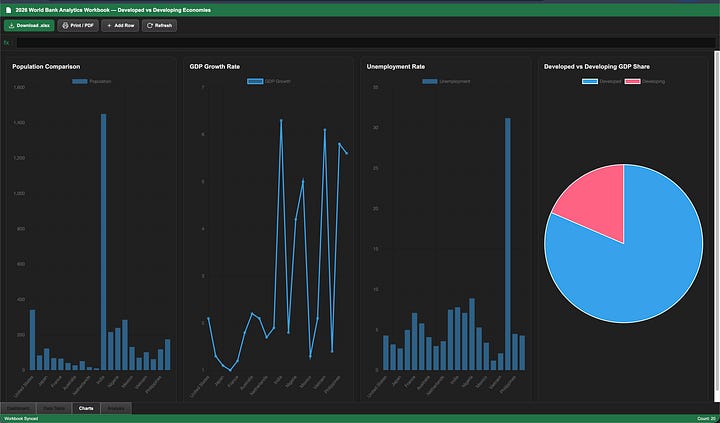Toggle the GDP Growth legend series
720x423 pixels.
[269, 81]
